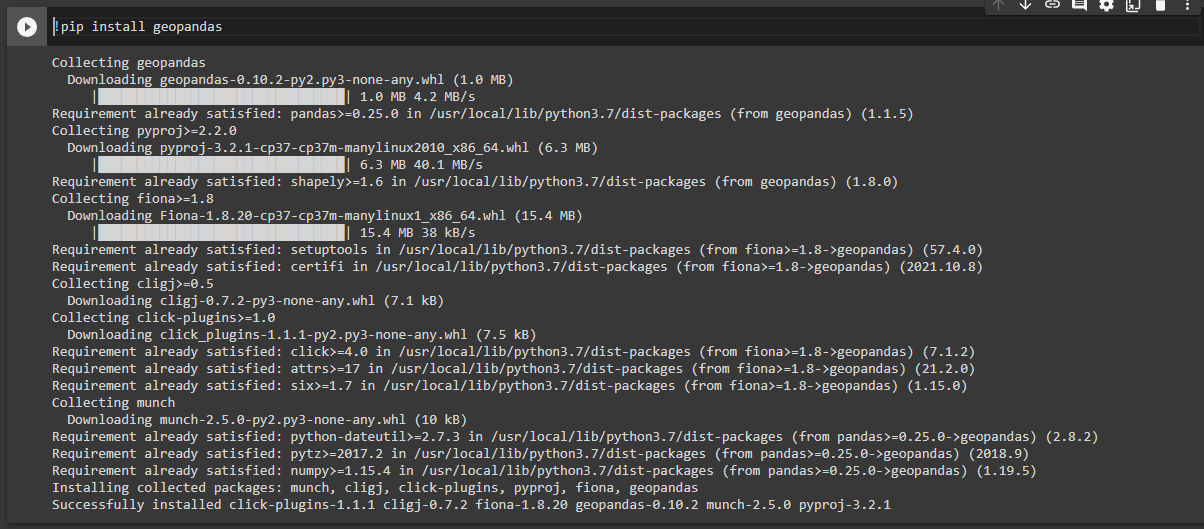
Task: Move cell down using arrow icon
Action: 1025,5
